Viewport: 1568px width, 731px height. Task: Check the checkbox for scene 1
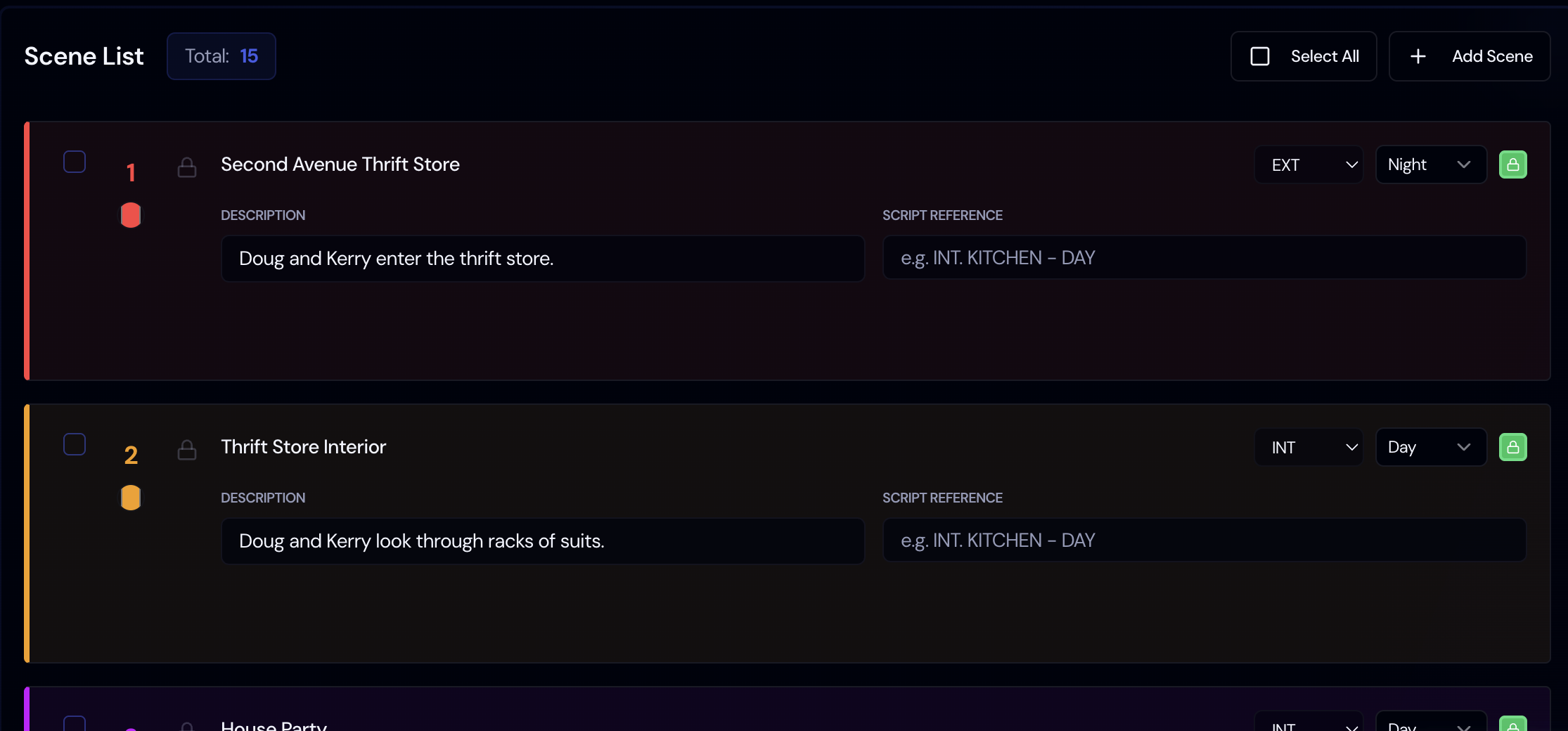coord(74,161)
